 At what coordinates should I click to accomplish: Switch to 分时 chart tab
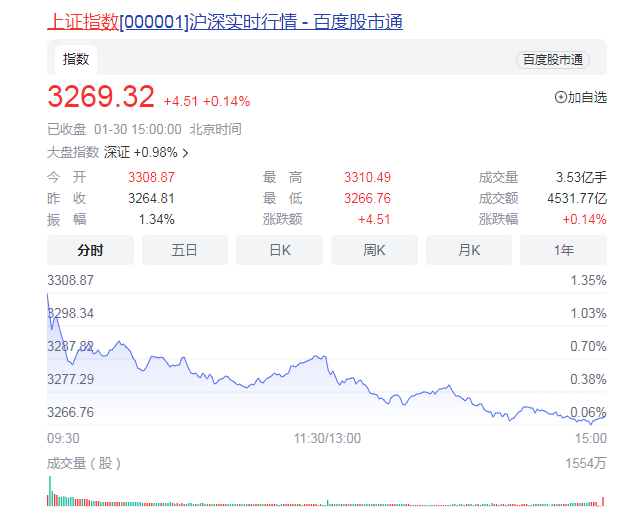90,250
